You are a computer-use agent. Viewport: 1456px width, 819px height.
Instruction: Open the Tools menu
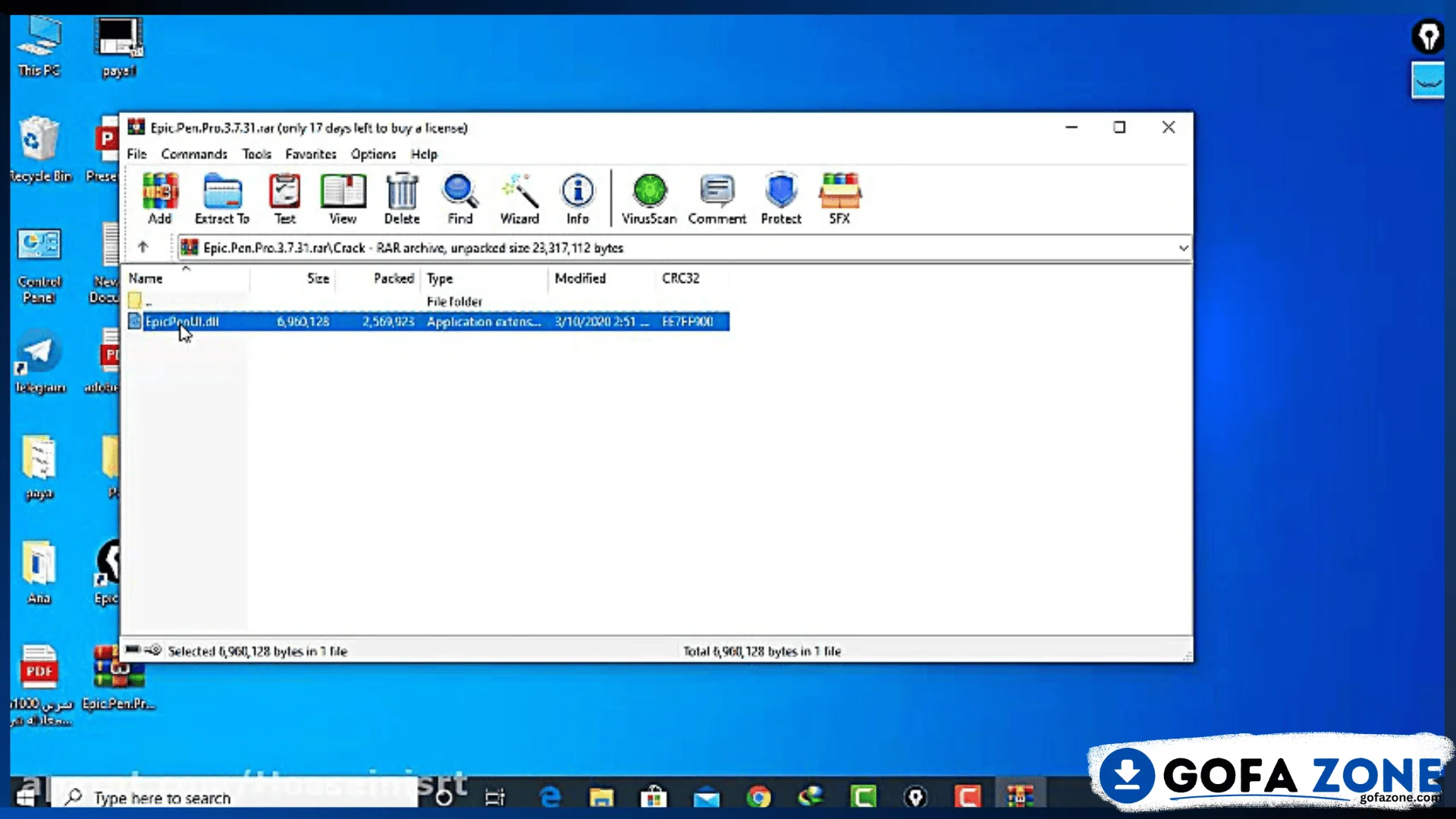pyautogui.click(x=257, y=154)
